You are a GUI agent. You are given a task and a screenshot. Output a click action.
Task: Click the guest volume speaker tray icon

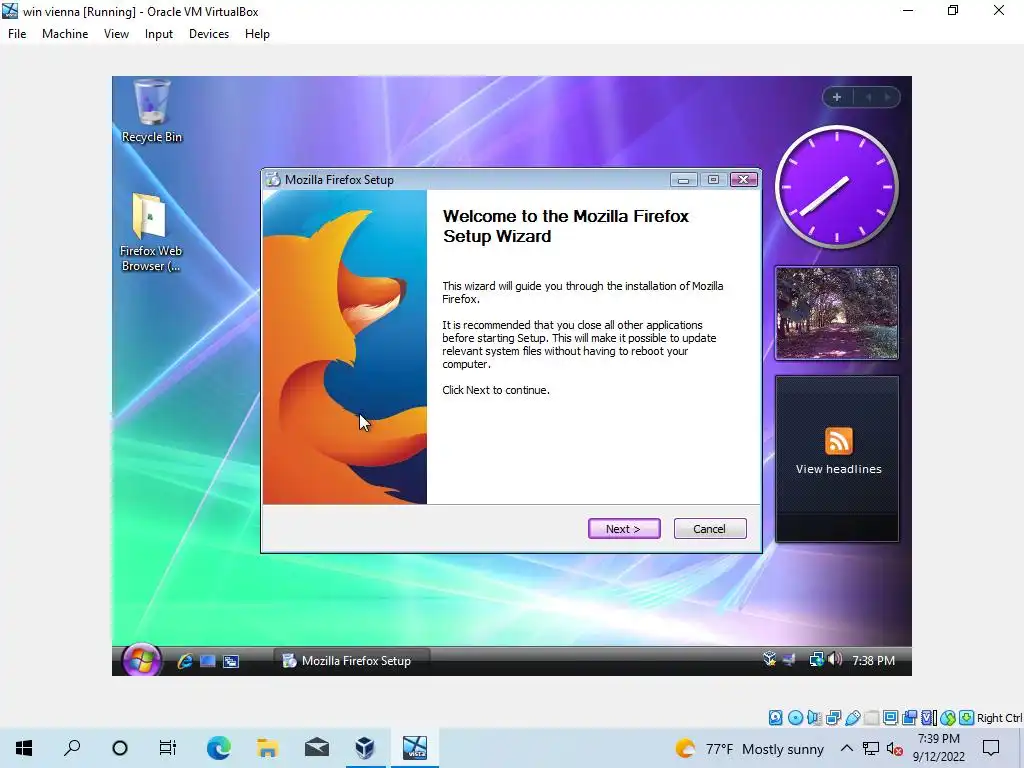(835, 660)
